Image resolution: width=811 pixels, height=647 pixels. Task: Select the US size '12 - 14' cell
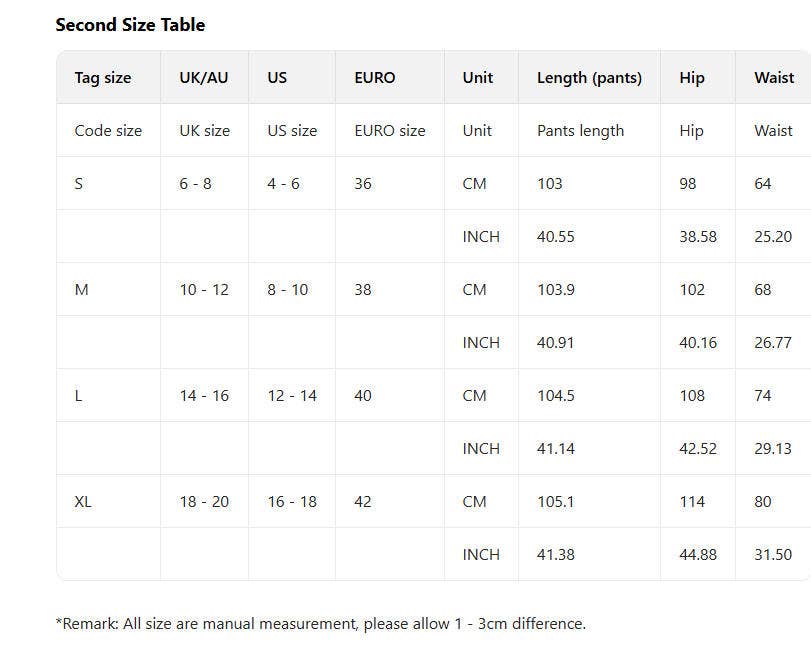pos(292,396)
